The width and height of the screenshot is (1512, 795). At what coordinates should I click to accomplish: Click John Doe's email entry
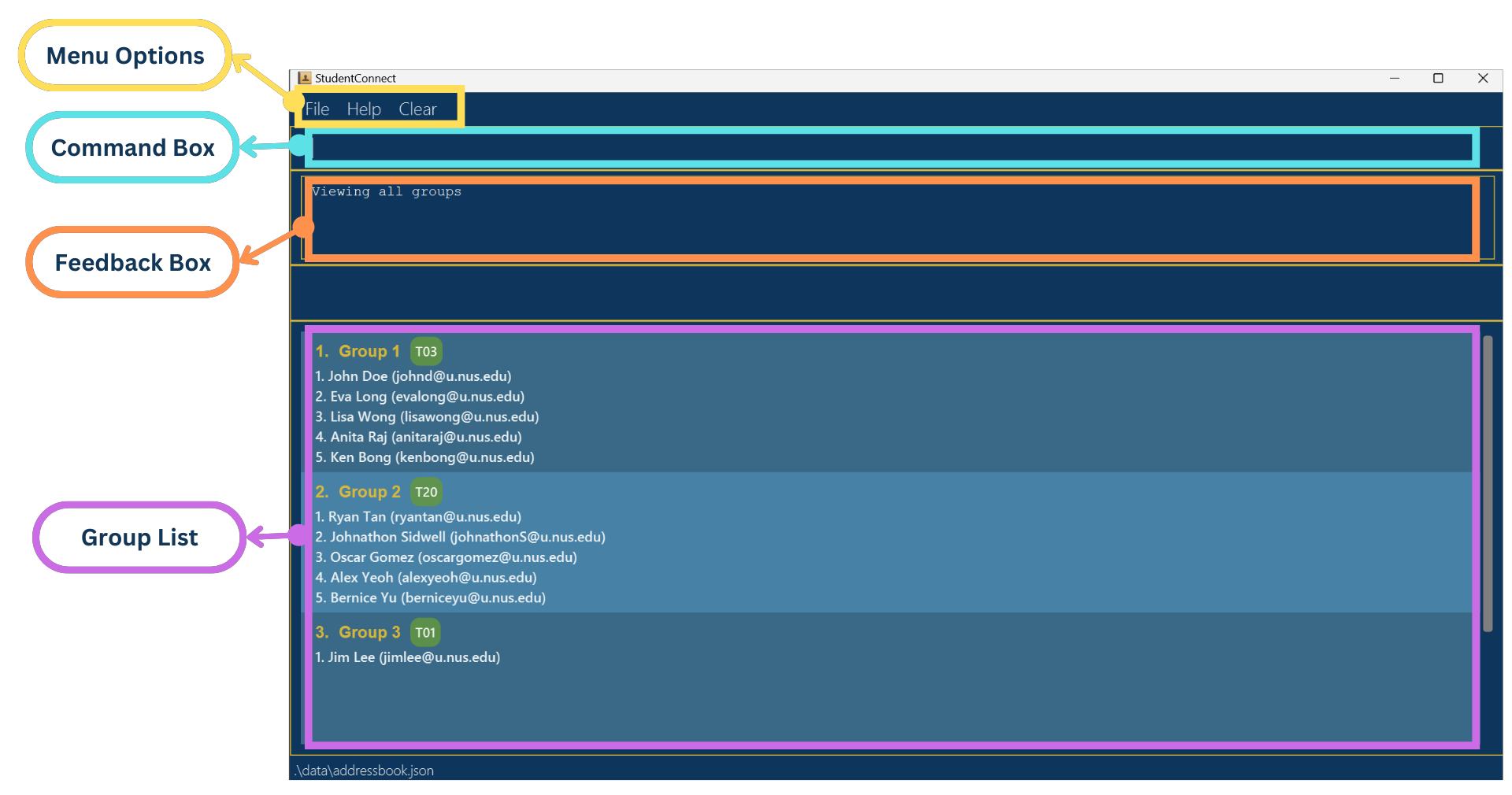click(413, 376)
